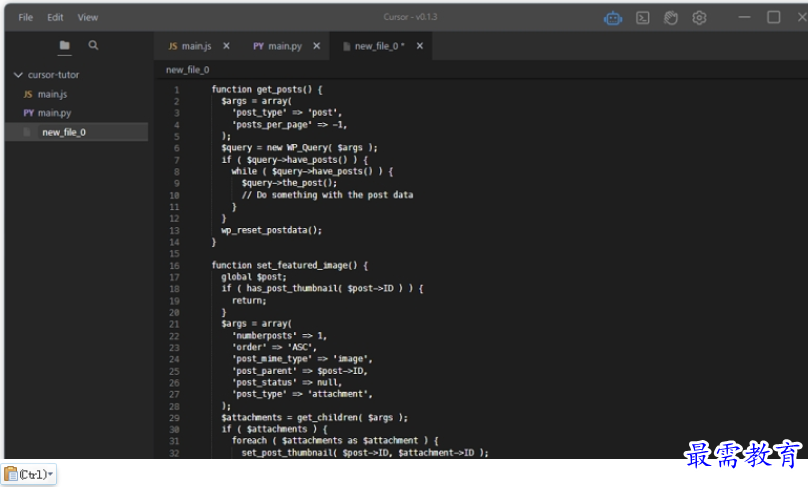Minimize the Cursor window

pyautogui.click(x=744, y=18)
